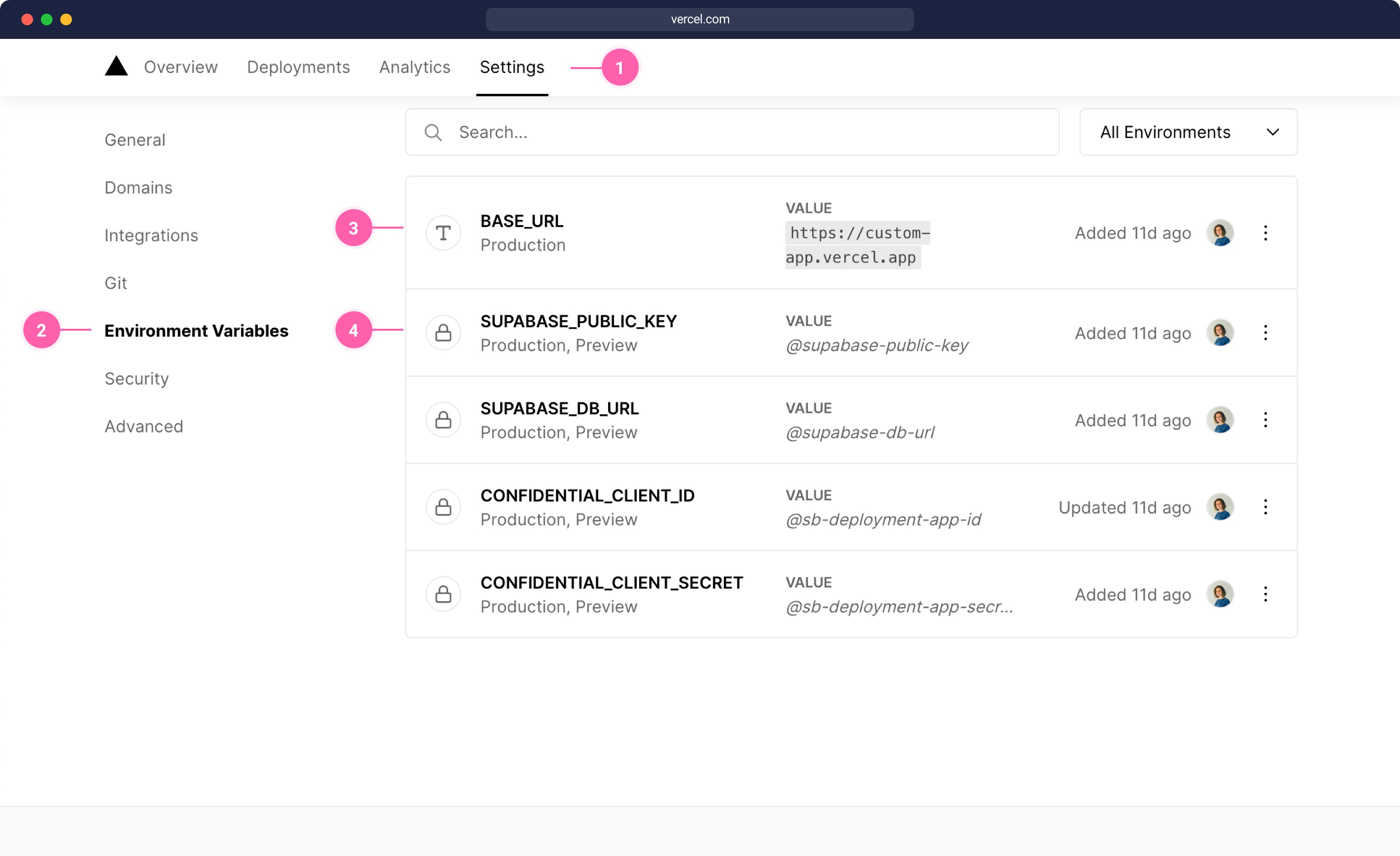The height and width of the screenshot is (856, 1400).
Task: Click the @supabase-db-url value
Action: click(859, 432)
